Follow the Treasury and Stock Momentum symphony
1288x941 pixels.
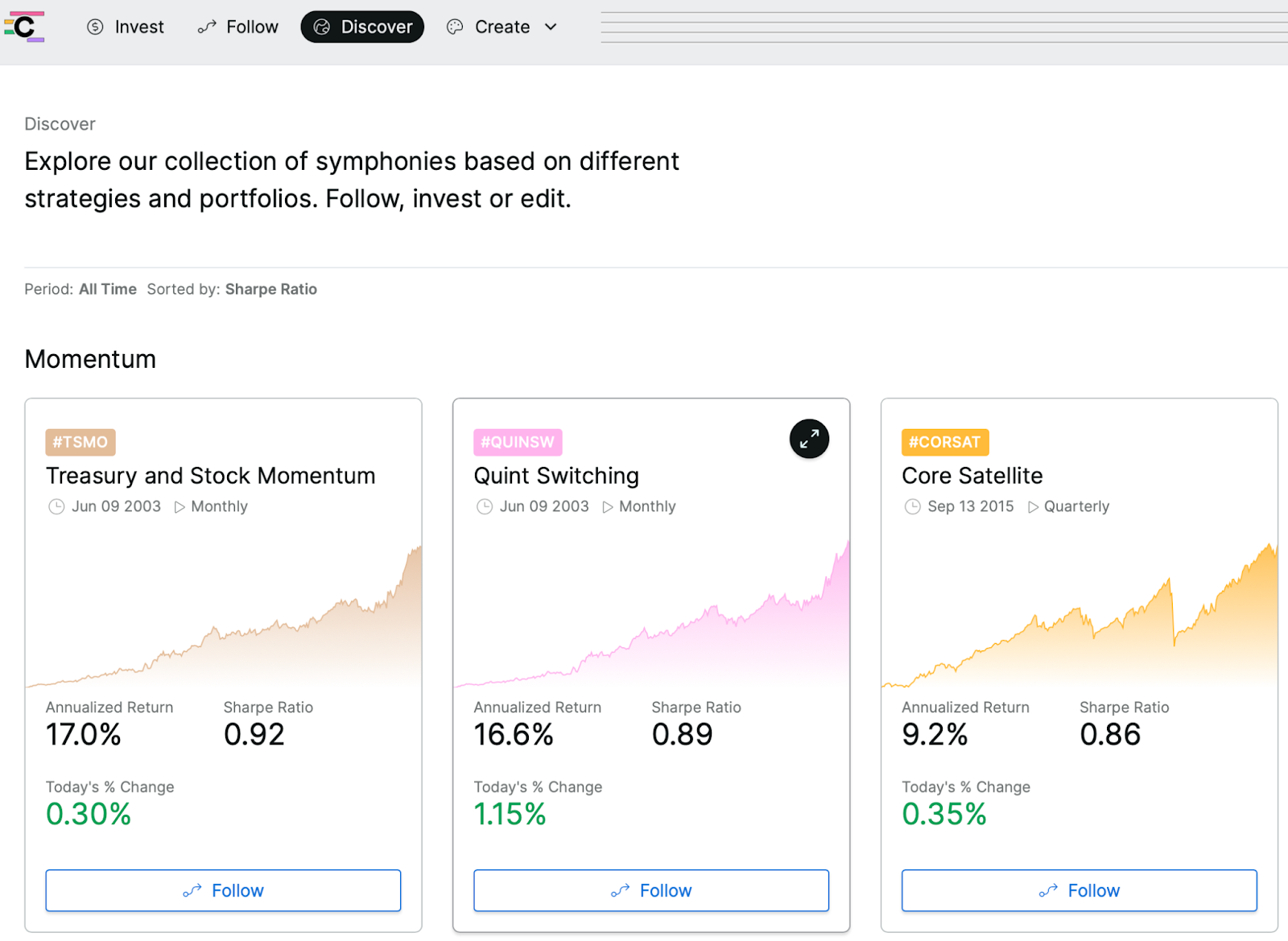(x=223, y=890)
